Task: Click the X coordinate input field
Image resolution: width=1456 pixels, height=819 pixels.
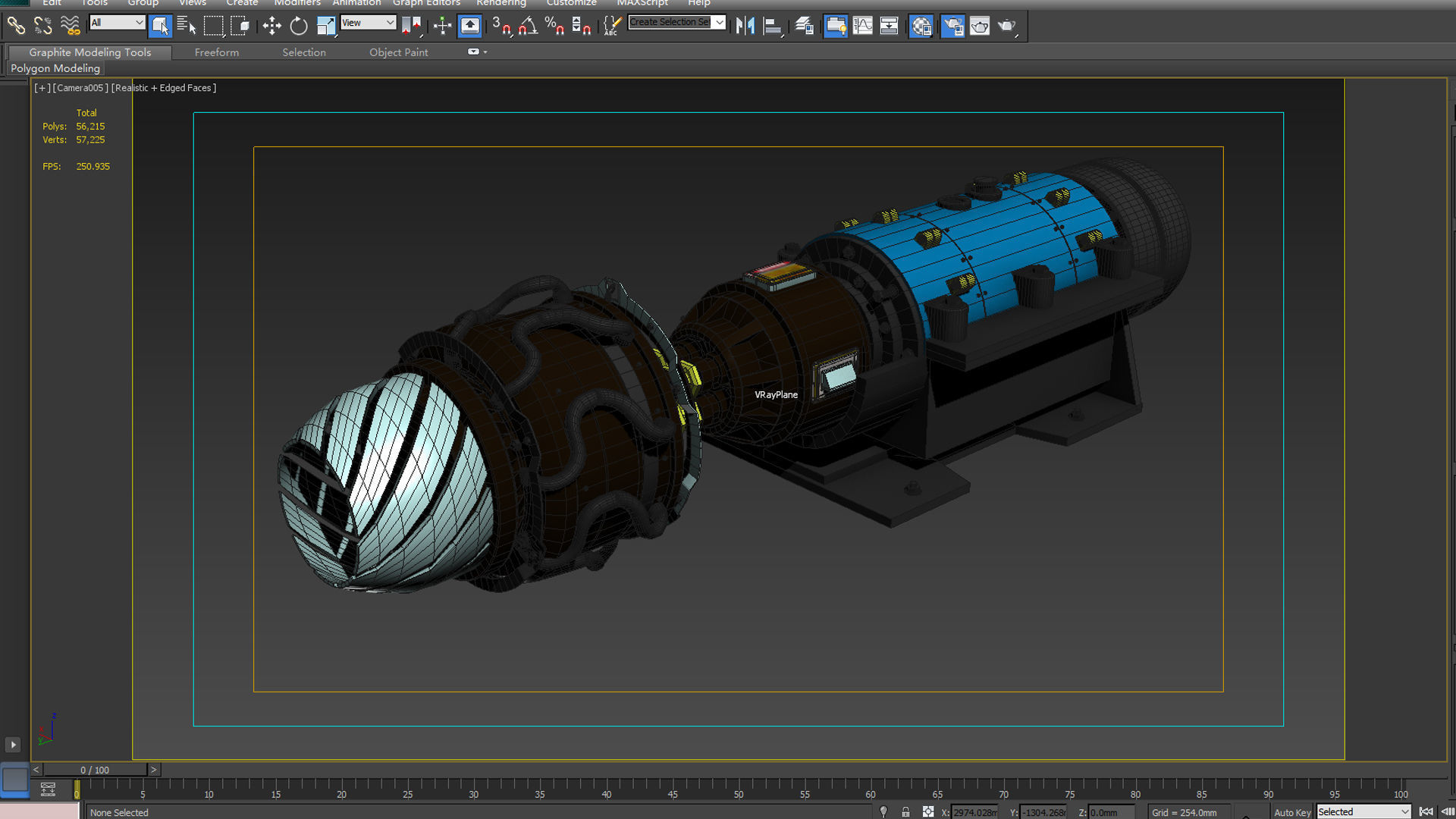Action: tap(974, 812)
